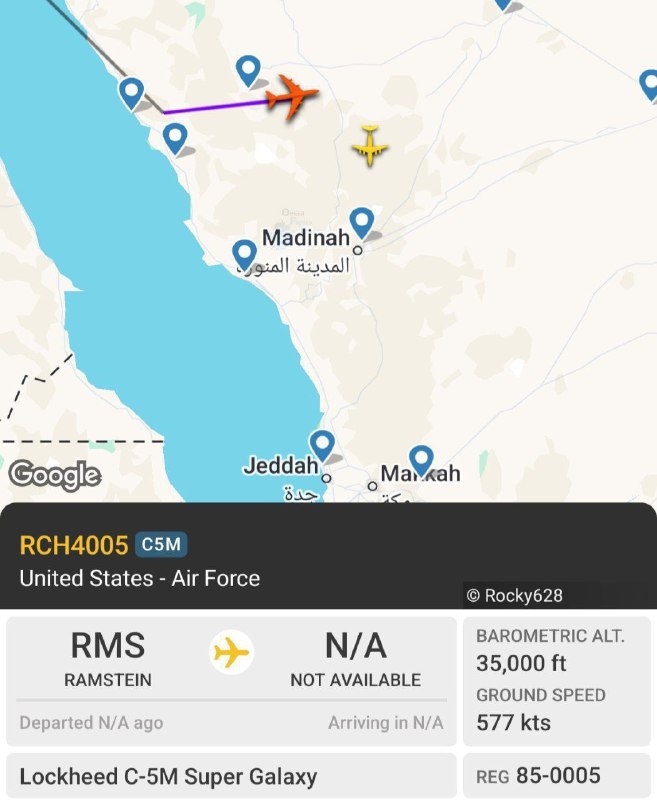Open the RMS Ramstein origin airport
Image resolution: width=657 pixels, height=800 pixels.
tap(108, 660)
